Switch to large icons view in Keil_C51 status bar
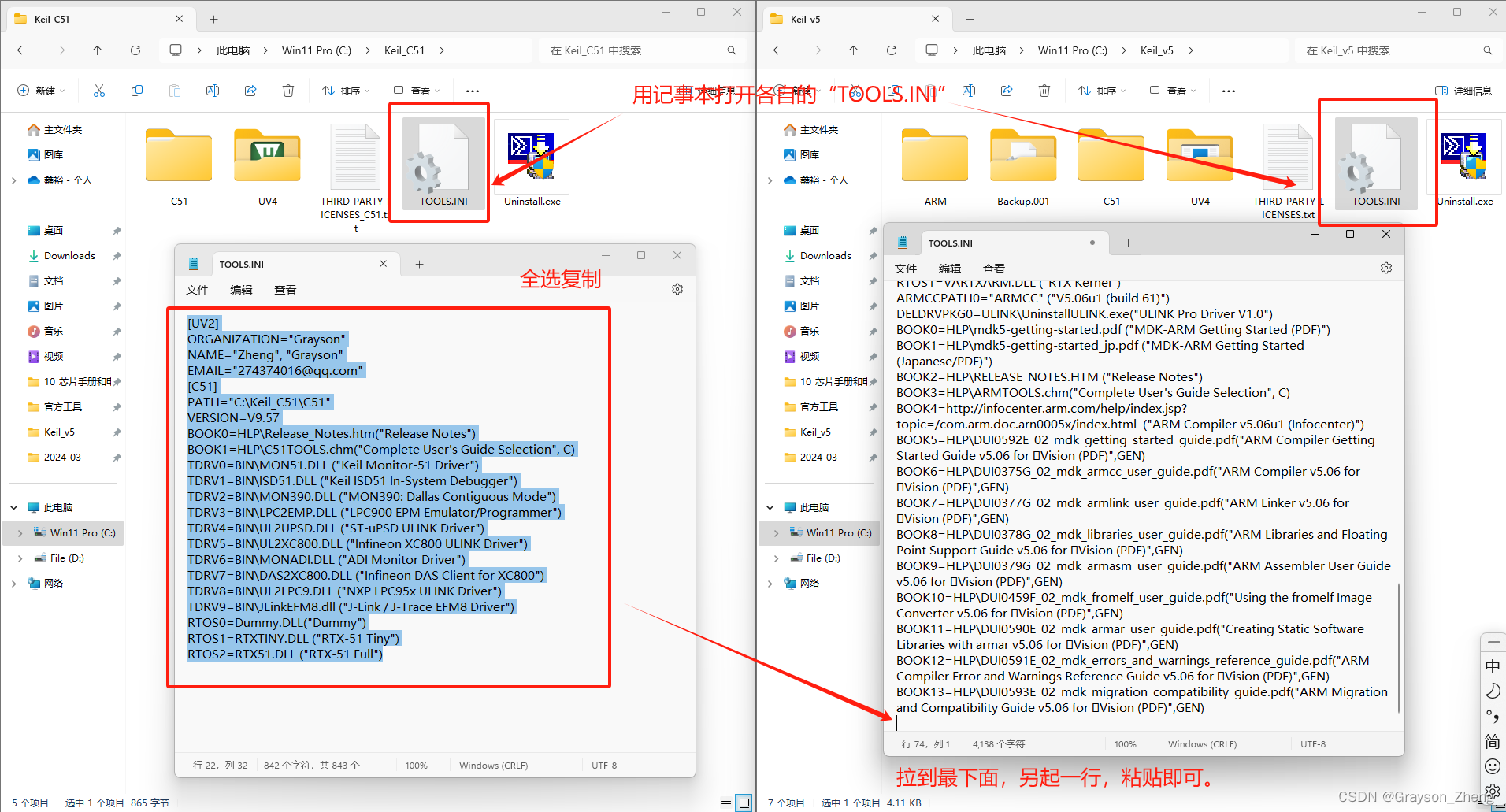This screenshot has height=812, width=1506. 744,803
